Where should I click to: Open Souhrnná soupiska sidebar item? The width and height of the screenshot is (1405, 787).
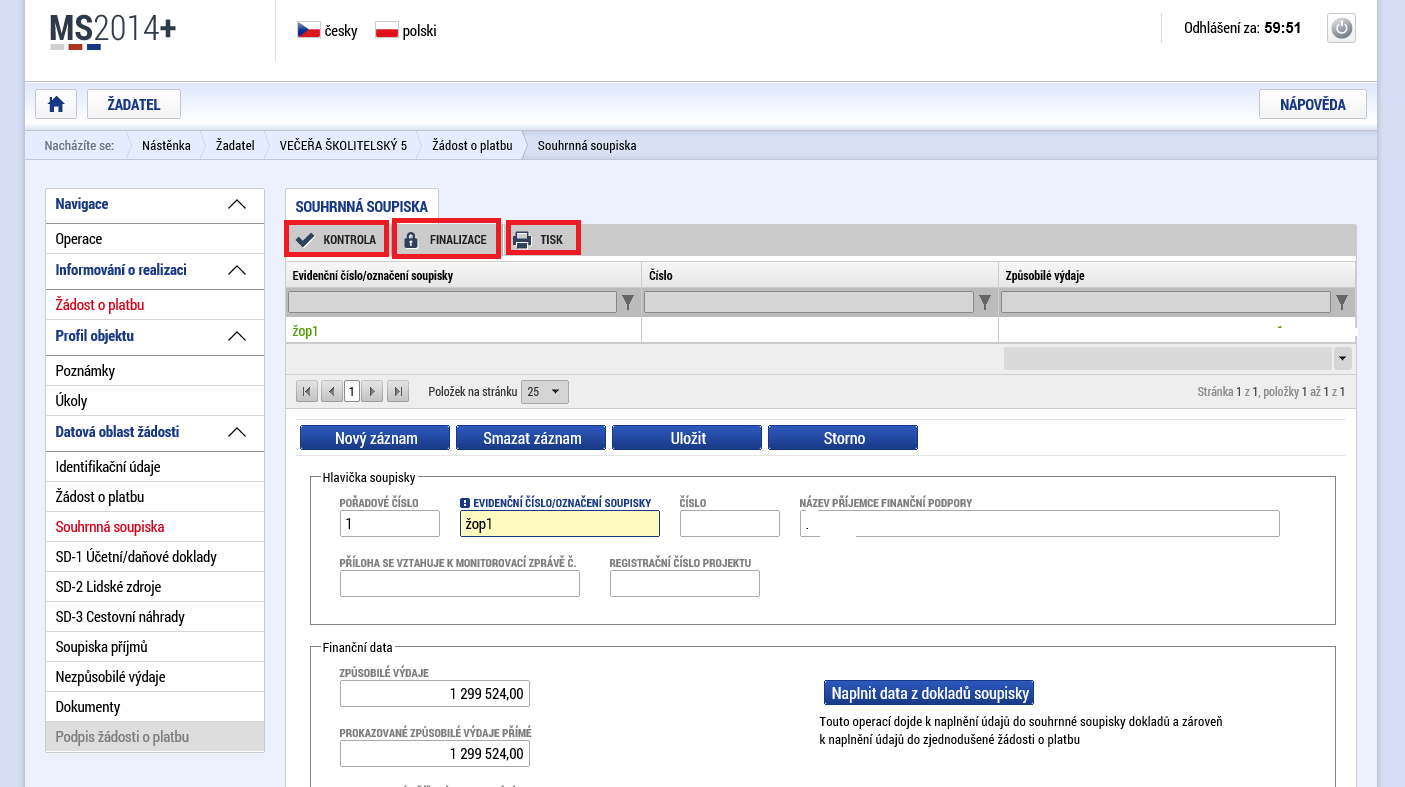(155, 527)
